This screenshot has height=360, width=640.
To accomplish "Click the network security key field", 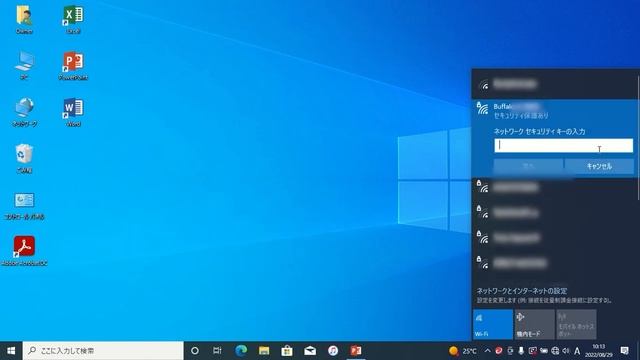I will coord(564,146).
